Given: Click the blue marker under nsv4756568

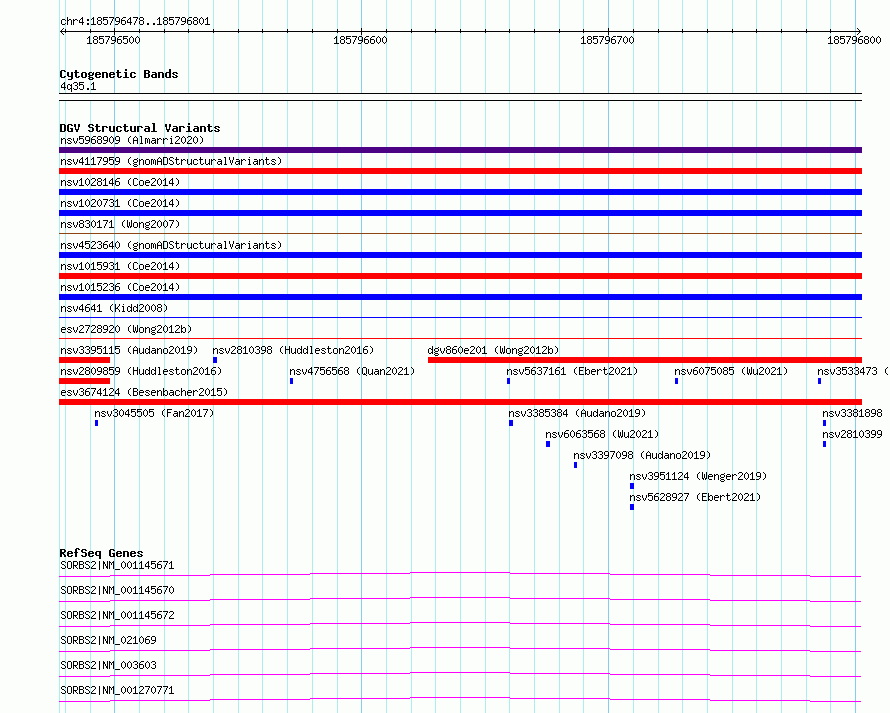Looking at the screenshot, I should coord(291,381).
